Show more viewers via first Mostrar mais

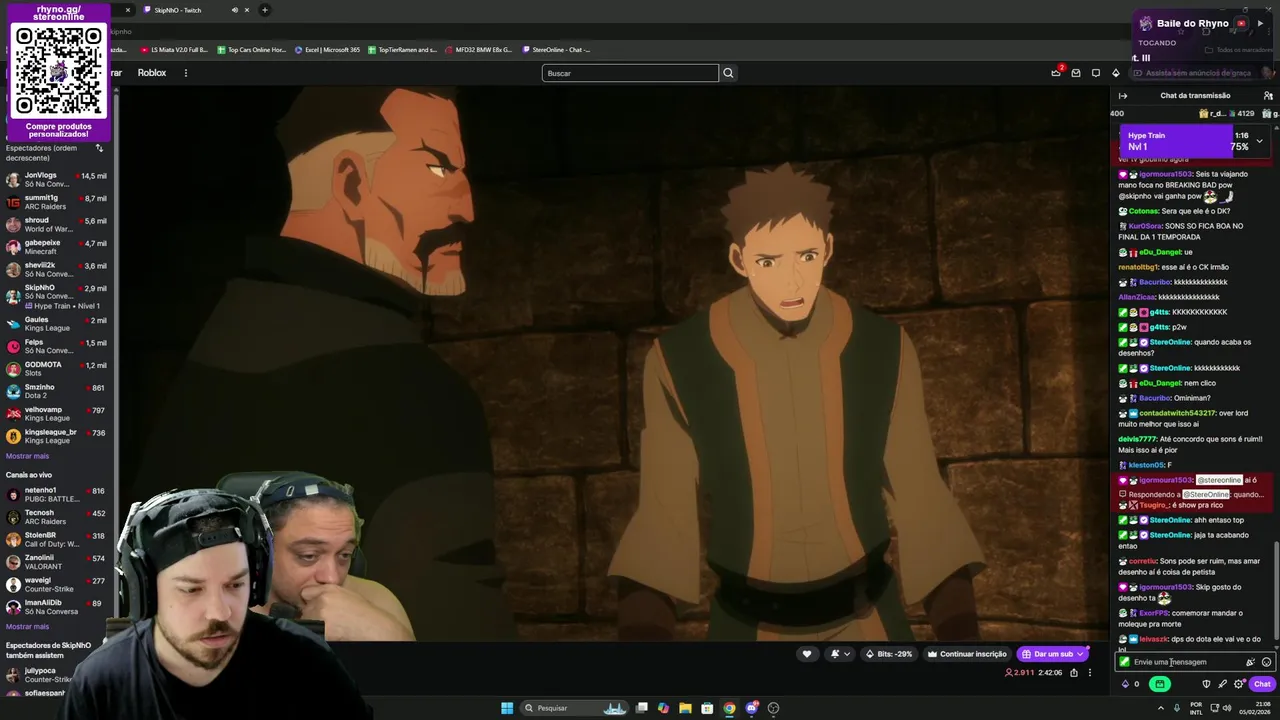point(27,456)
